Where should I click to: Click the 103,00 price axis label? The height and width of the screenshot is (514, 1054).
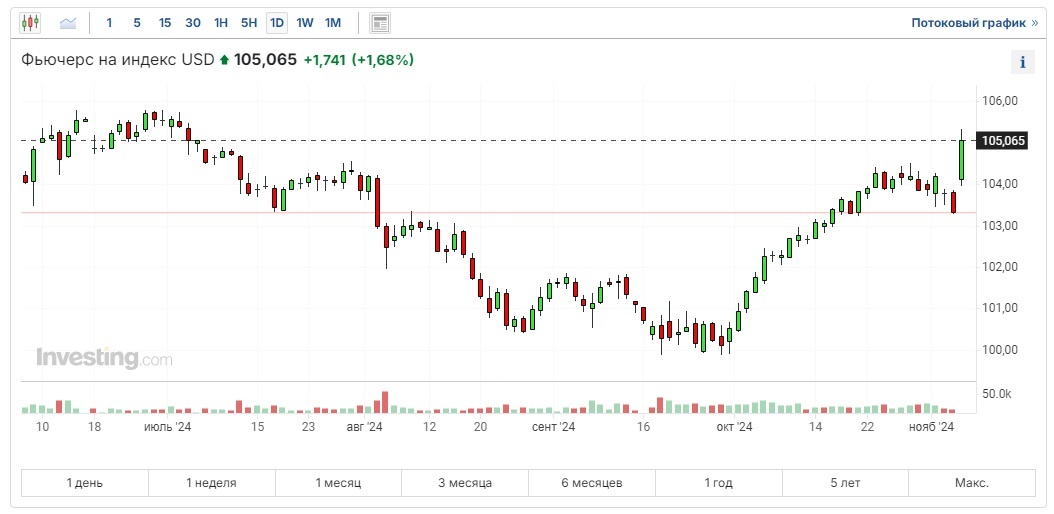(x=1000, y=225)
